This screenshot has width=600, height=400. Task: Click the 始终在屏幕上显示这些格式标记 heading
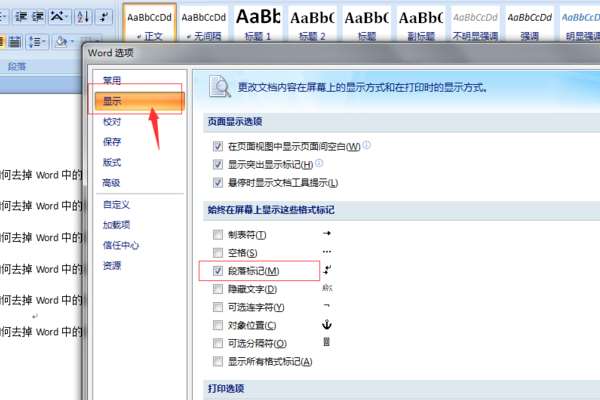pyautogui.click(x=271, y=210)
